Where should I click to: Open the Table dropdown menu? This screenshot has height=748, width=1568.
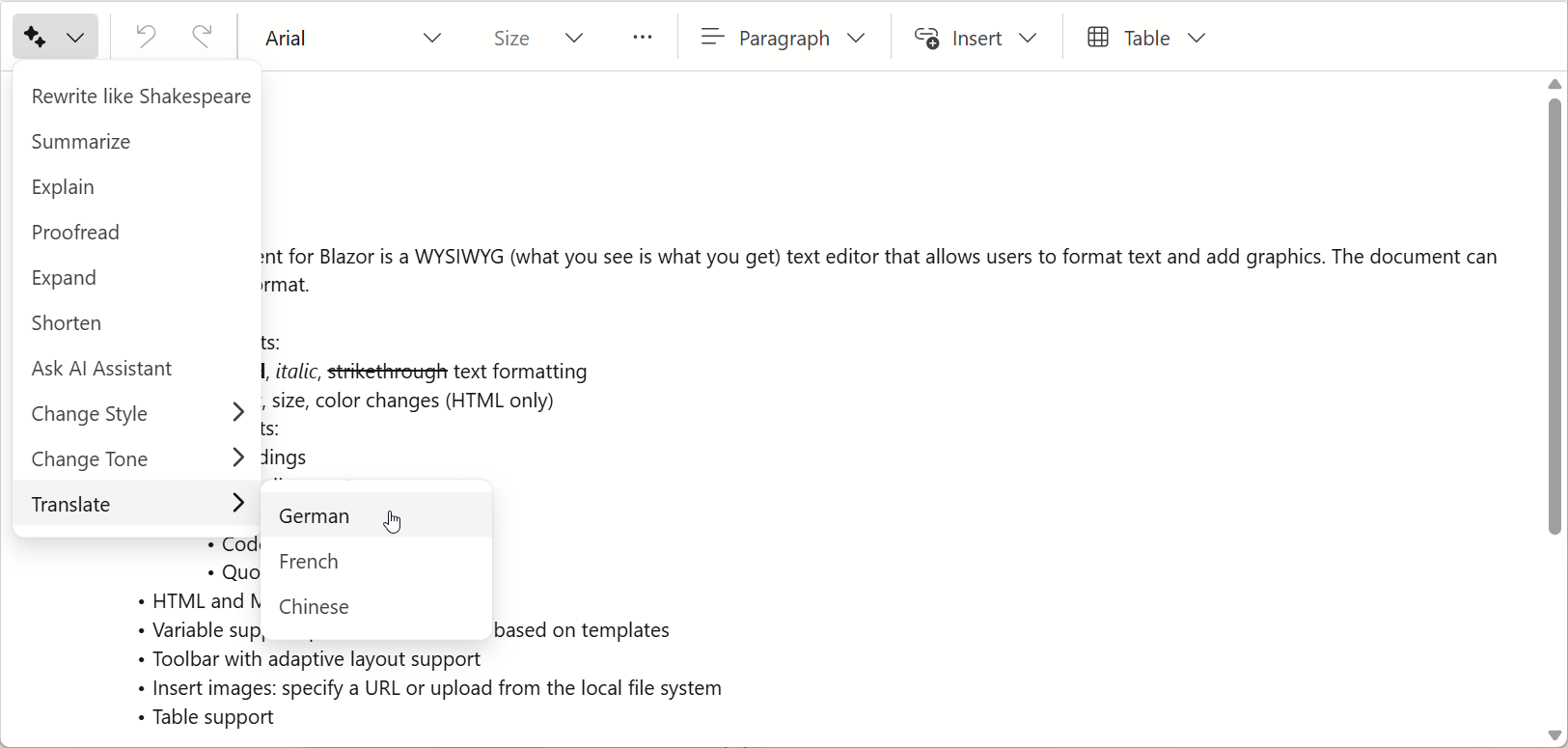[x=1146, y=38]
